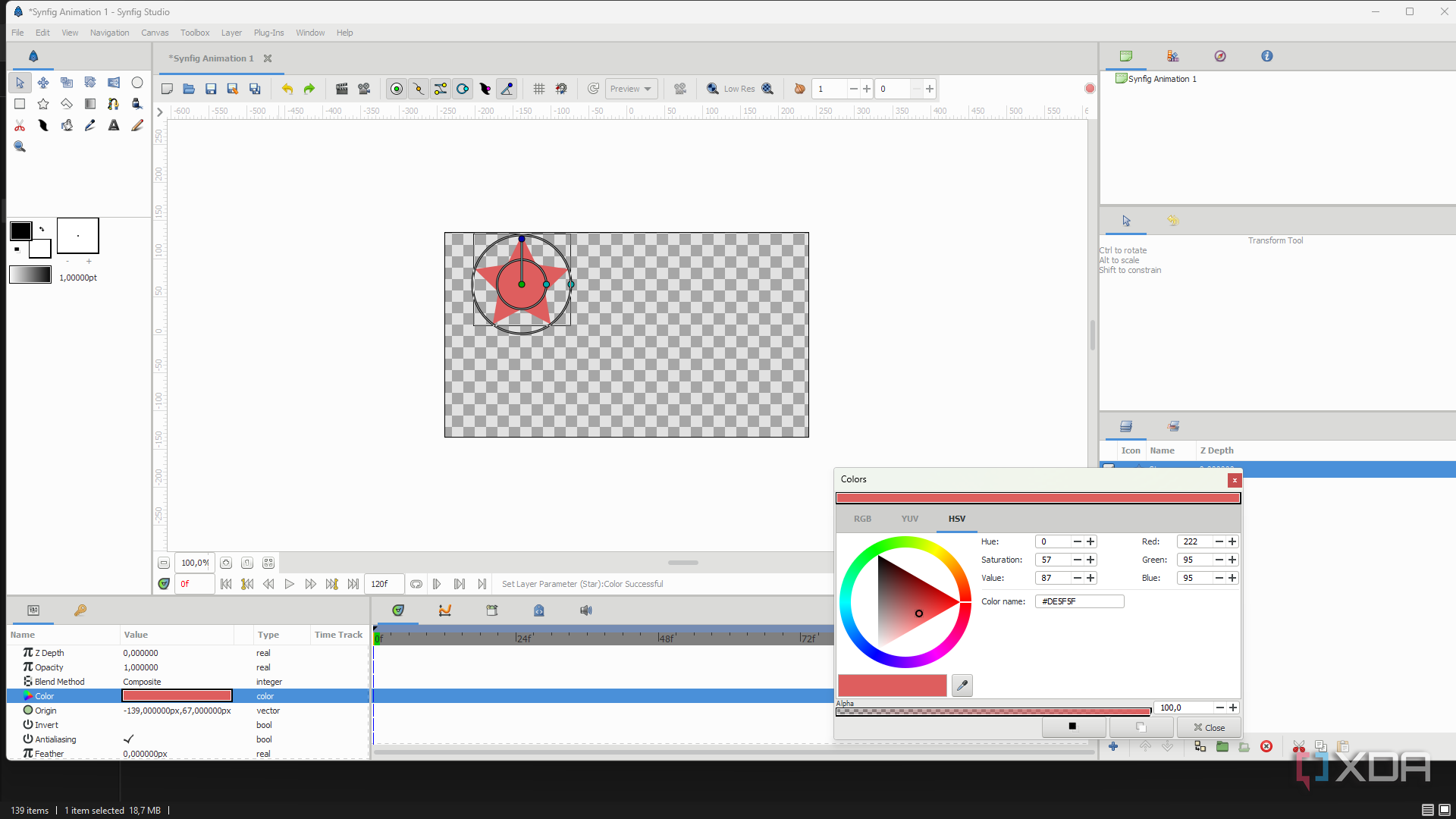Play the animation
This screenshot has width=1456, height=819.
pyautogui.click(x=290, y=584)
